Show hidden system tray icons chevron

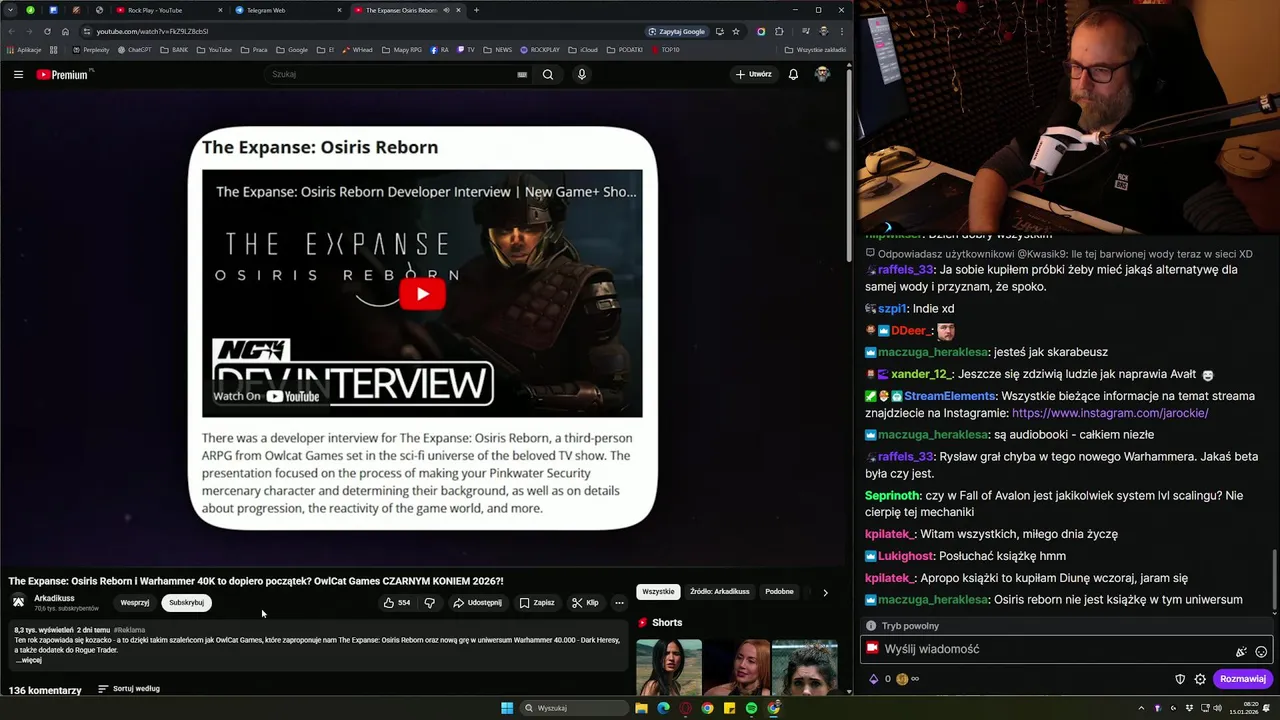click(1141, 708)
